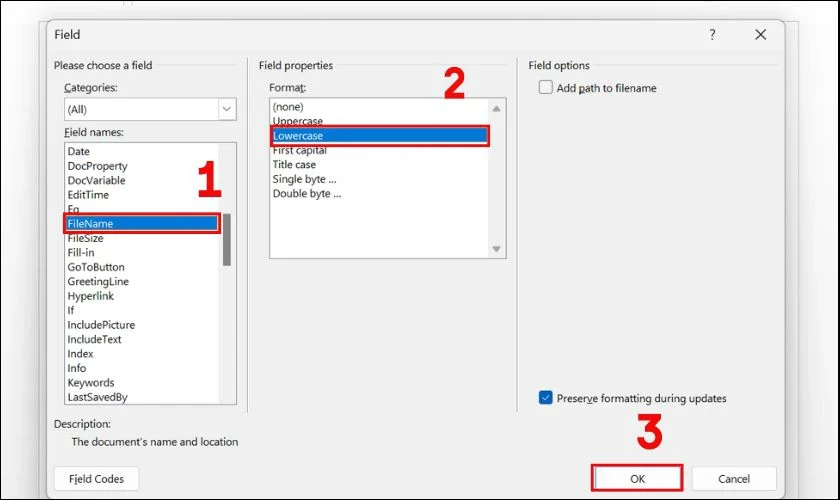Viewport: 840px width, 500px height.
Task: Choose Uppercase format
Action: click(379, 121)
